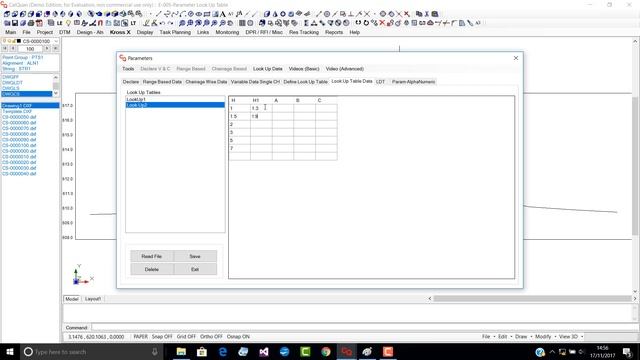Click the Delete button

[x=152, y=269]
